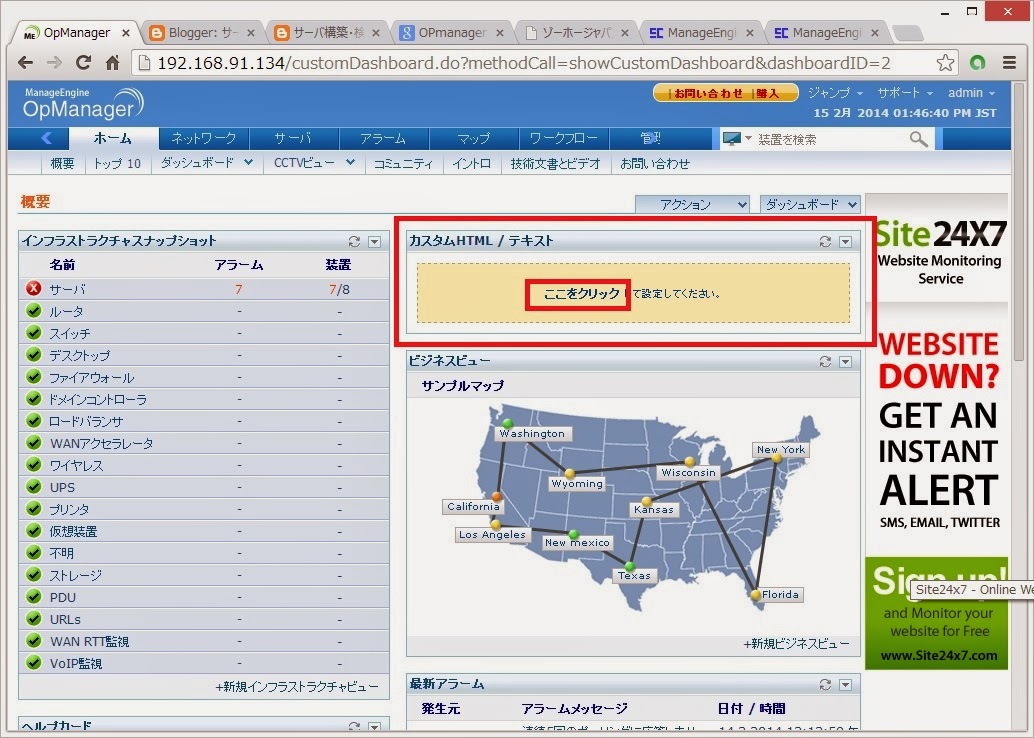This screenshot has width=1034, height=738.
Task: Expand the ダッシュボード submenu in the sub-navigation
Action: pos(248,162)
